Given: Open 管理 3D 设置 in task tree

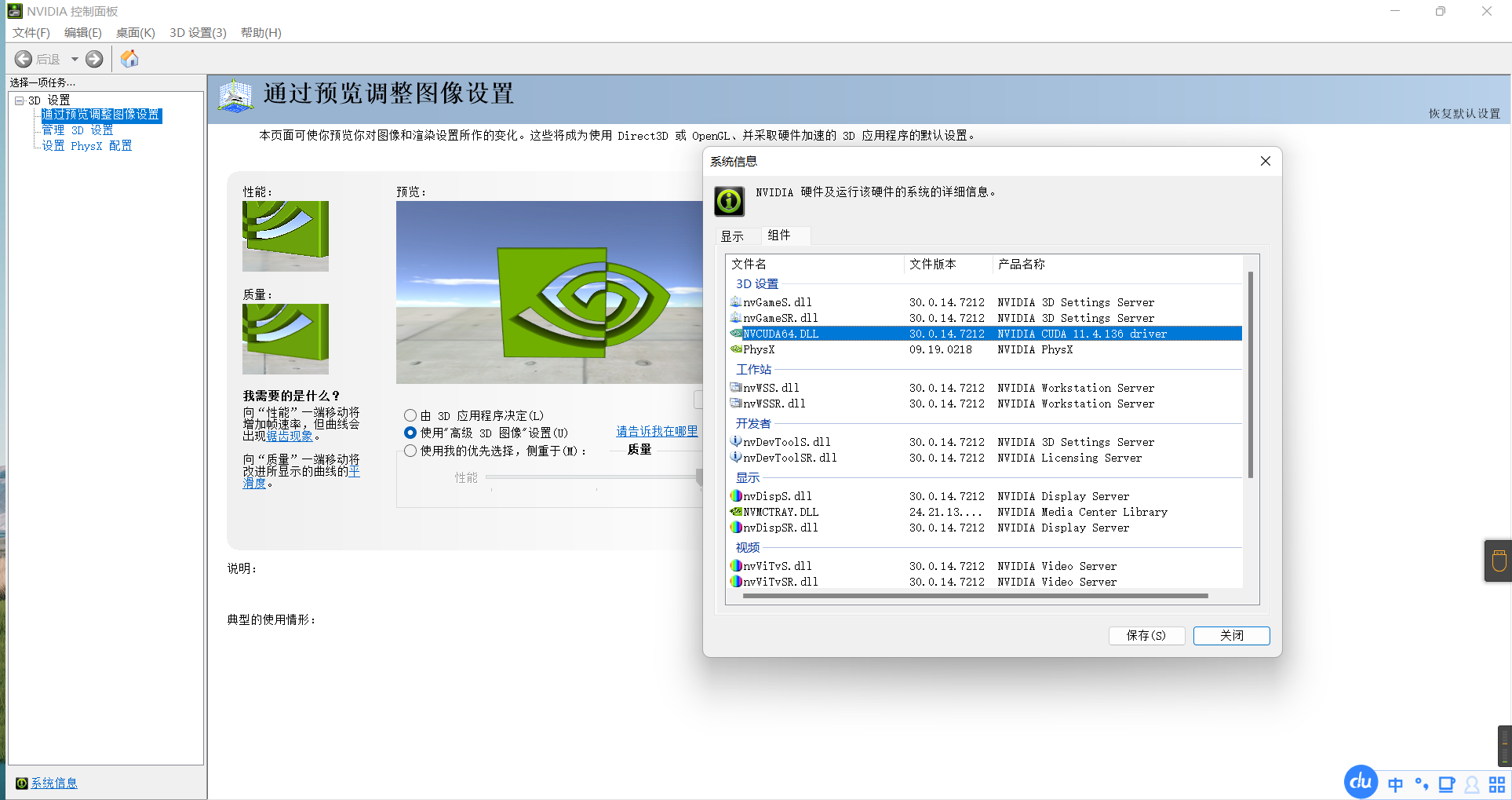Looking at the screenshot, I should pos(77,130).
